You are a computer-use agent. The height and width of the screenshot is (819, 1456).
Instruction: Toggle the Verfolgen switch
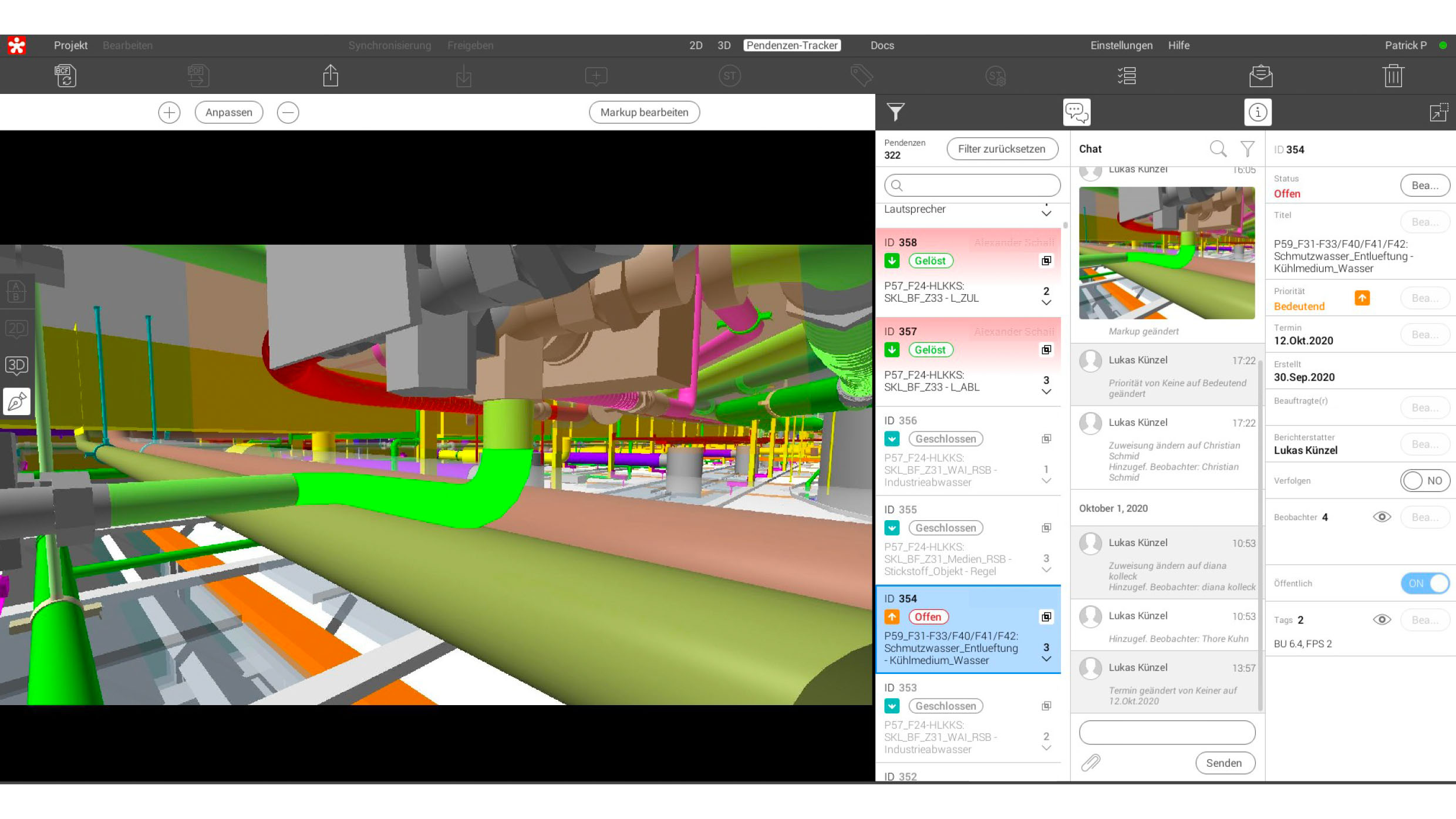[1424, 480]
